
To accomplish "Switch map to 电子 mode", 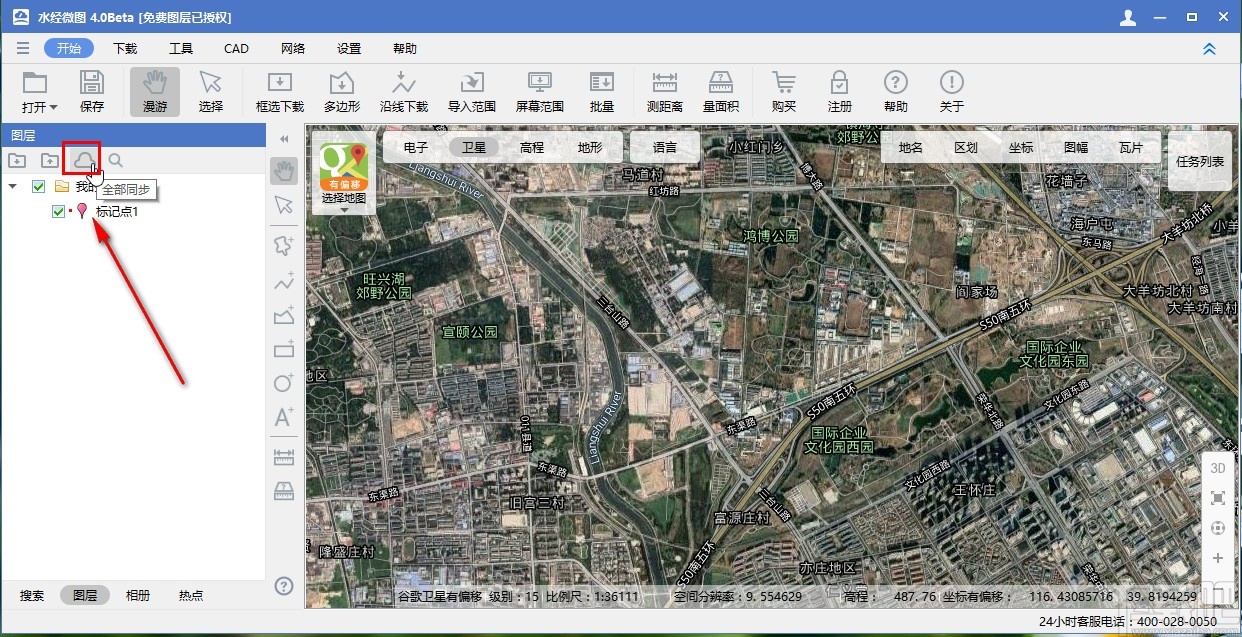I will click(x=416, y=147).
